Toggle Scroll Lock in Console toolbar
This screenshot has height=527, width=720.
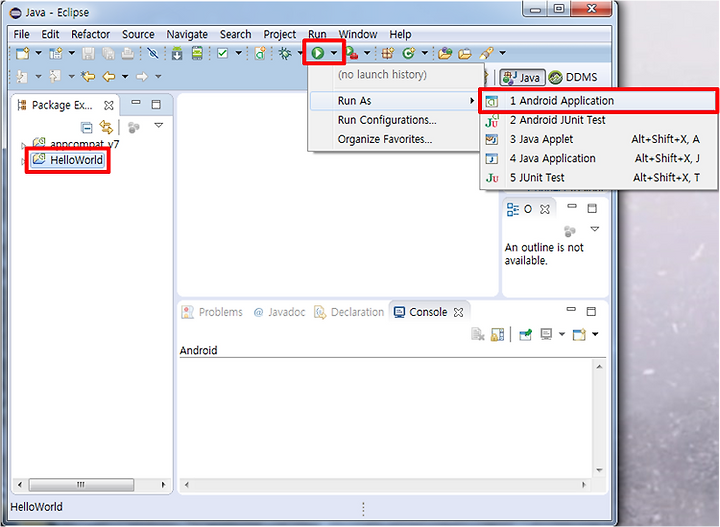(497, 335)
